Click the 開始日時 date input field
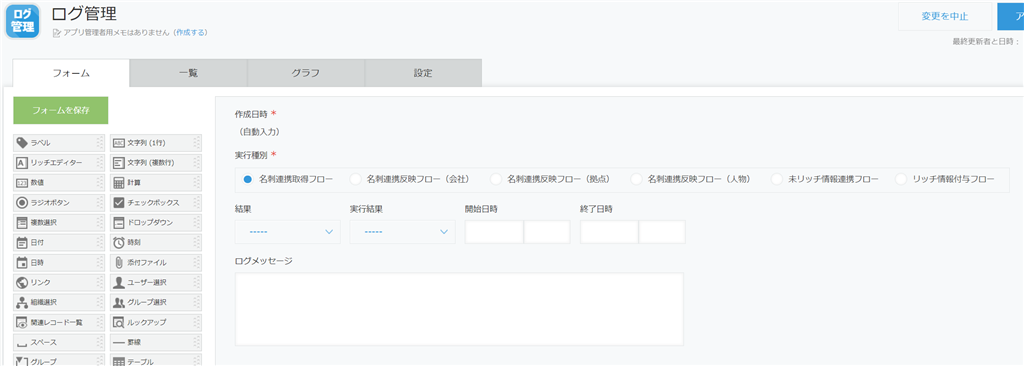Viewport: 1024px width, 366px height. click(x=494, y=232)
